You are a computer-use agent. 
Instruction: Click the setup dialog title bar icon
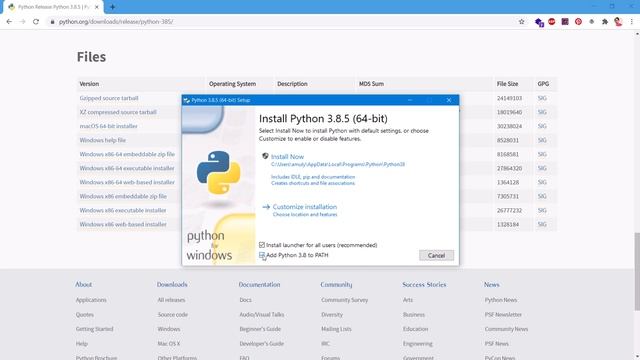(187, 100)
